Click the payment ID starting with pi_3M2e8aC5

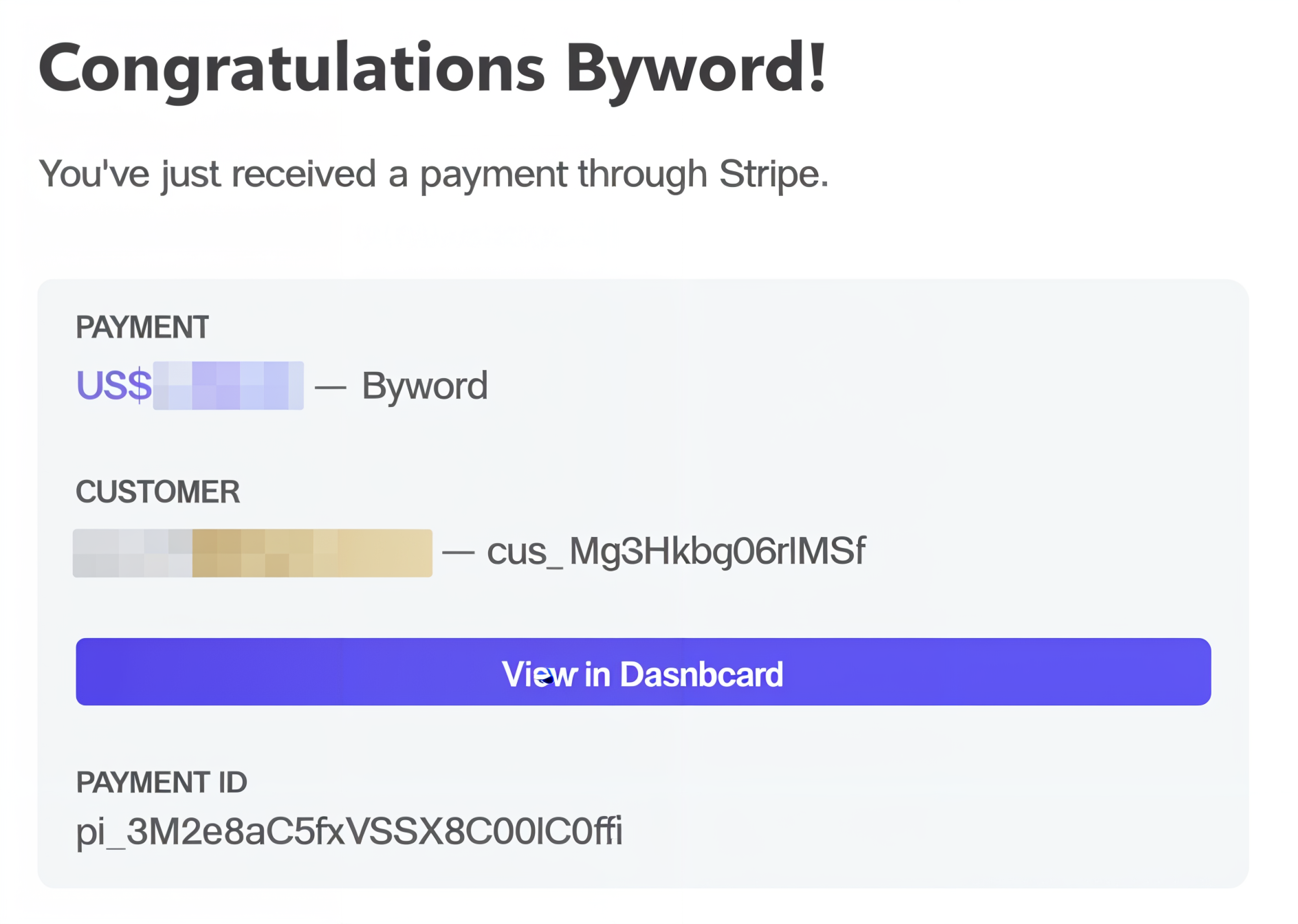coord(349,831)
